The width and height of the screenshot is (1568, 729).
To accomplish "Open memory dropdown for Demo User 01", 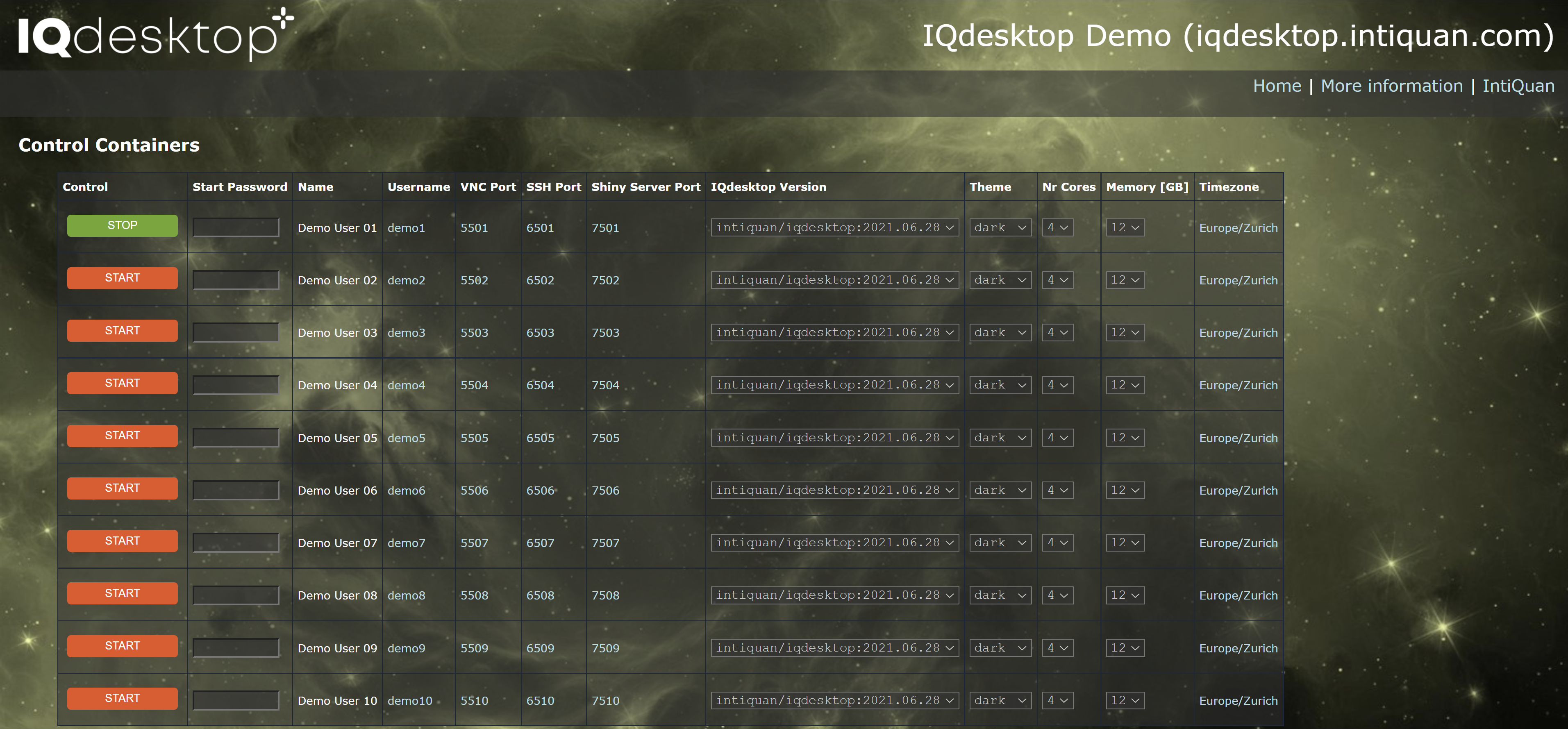I will (1125, 227).
